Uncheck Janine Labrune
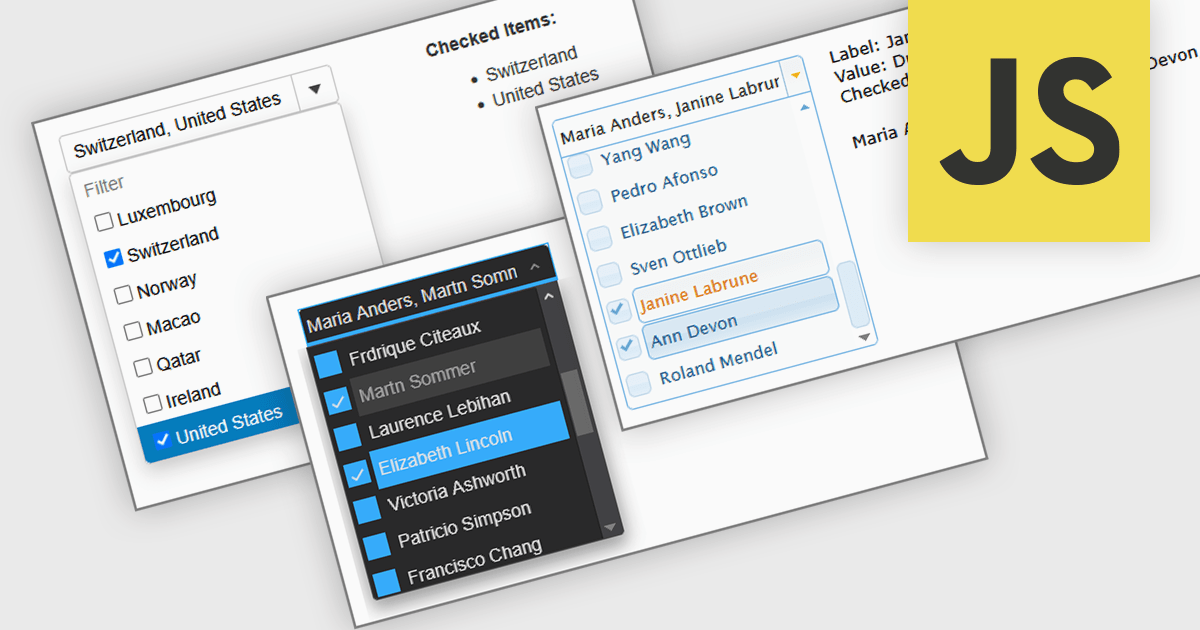Image resolution: width=1200 pixels, height=630 pixels. point(617,310)
